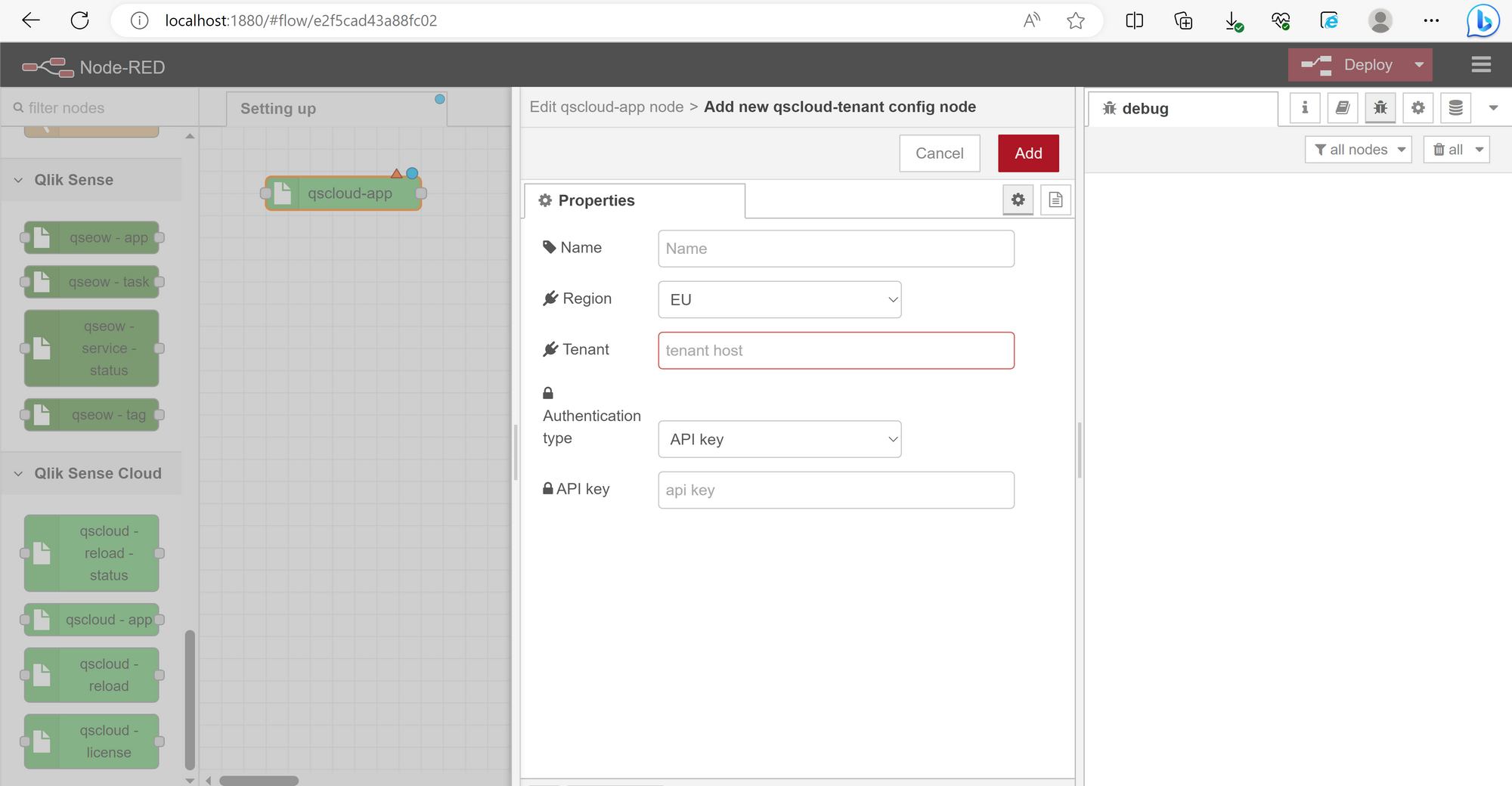1512x786 pixels.
Task: Focus the Name input field
Action: point(836,249)
